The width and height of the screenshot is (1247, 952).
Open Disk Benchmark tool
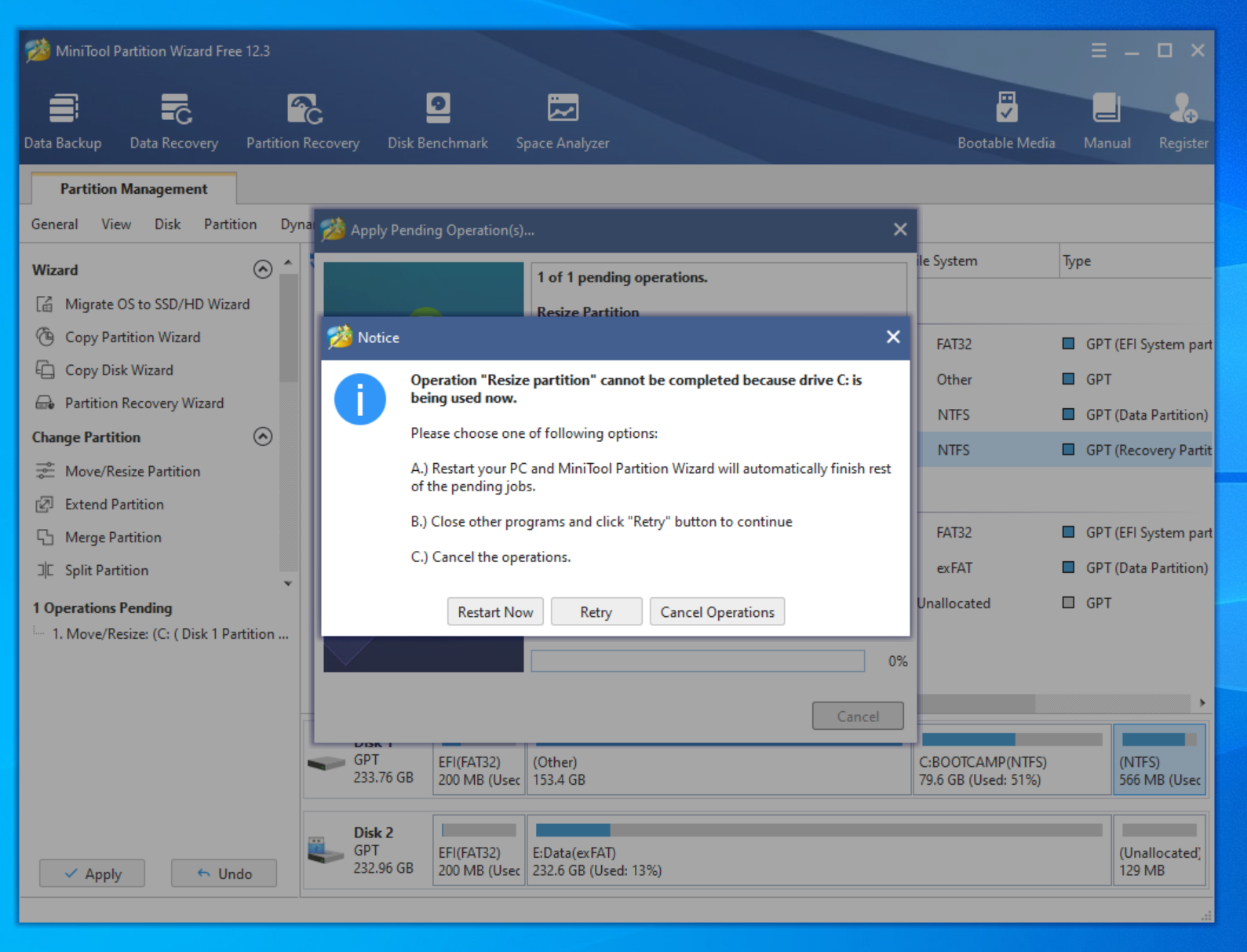point(438,121)
